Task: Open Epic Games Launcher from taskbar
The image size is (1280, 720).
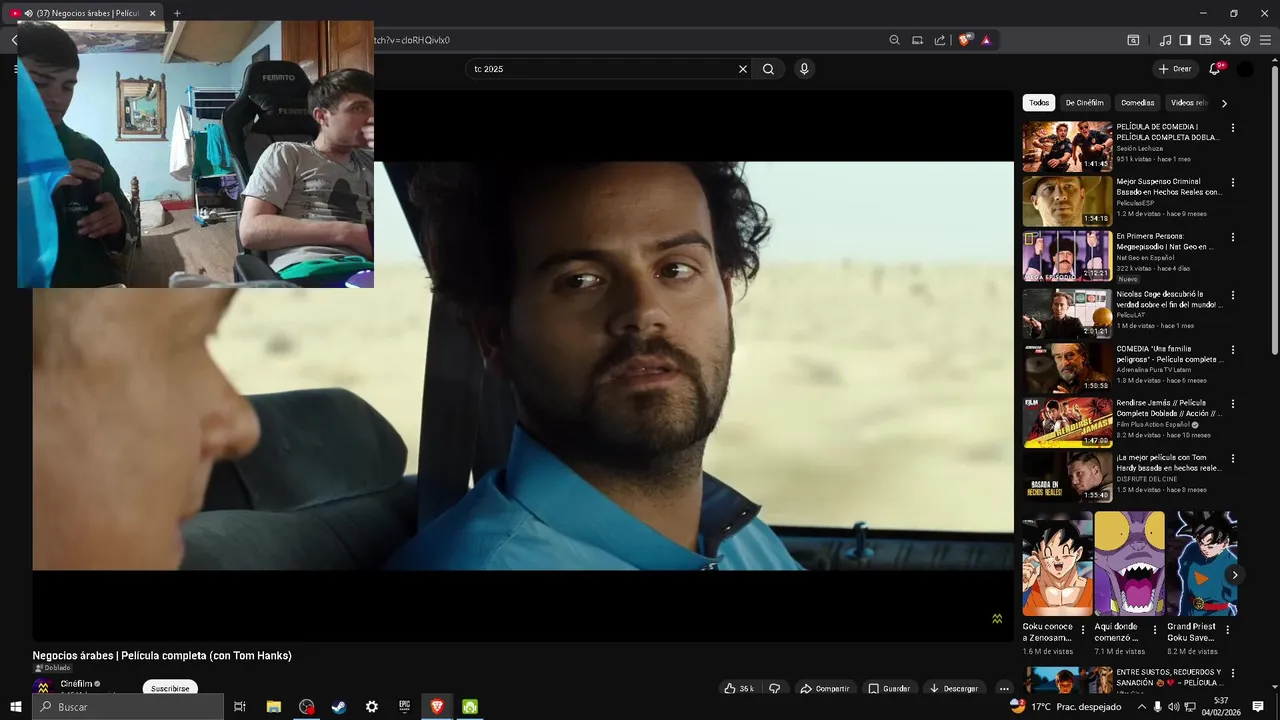Action: click(404, 707)
